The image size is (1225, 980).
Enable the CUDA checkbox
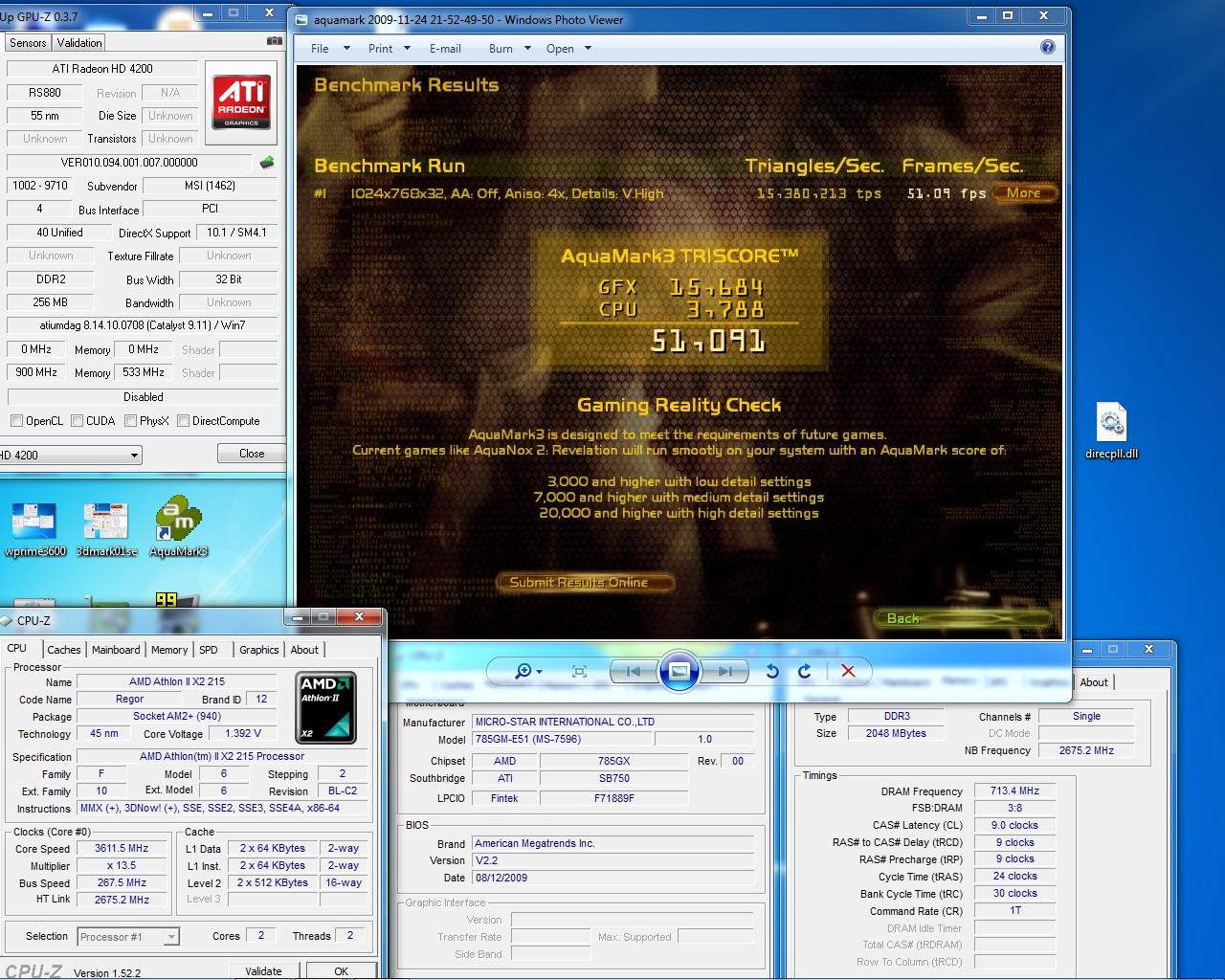(77, 421)
